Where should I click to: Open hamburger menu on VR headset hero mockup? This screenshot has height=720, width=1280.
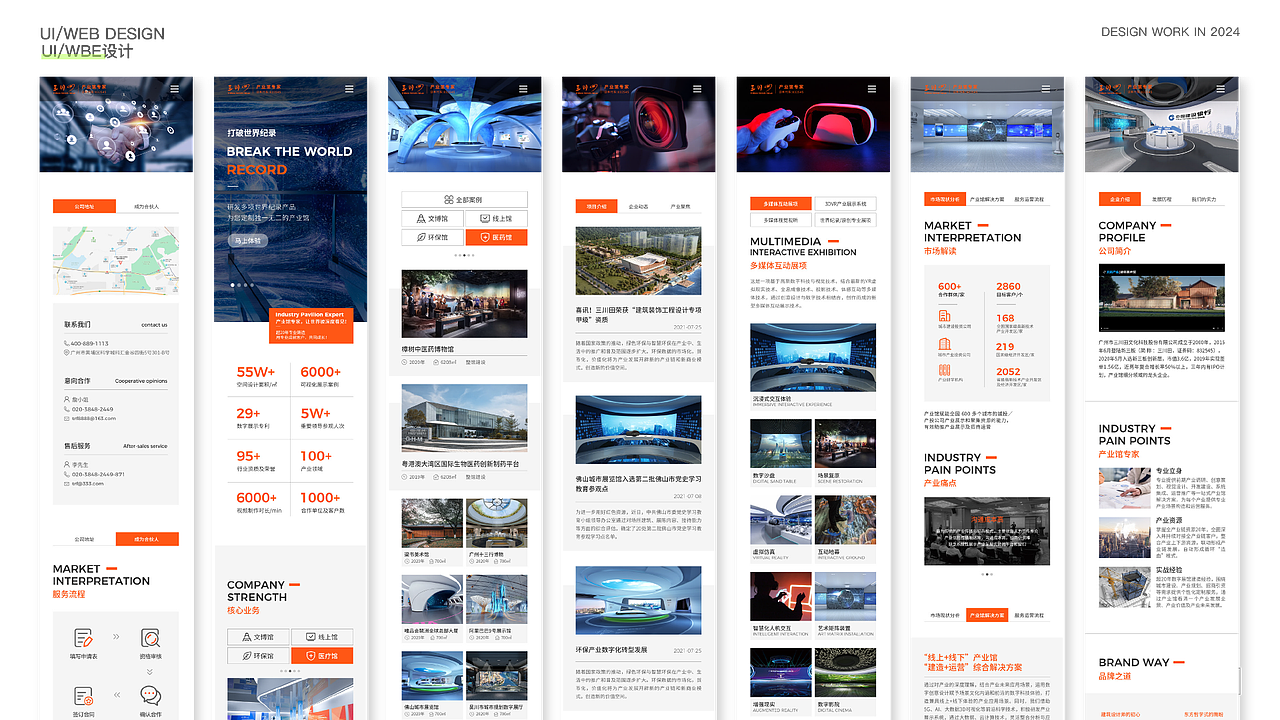(872, 89)
